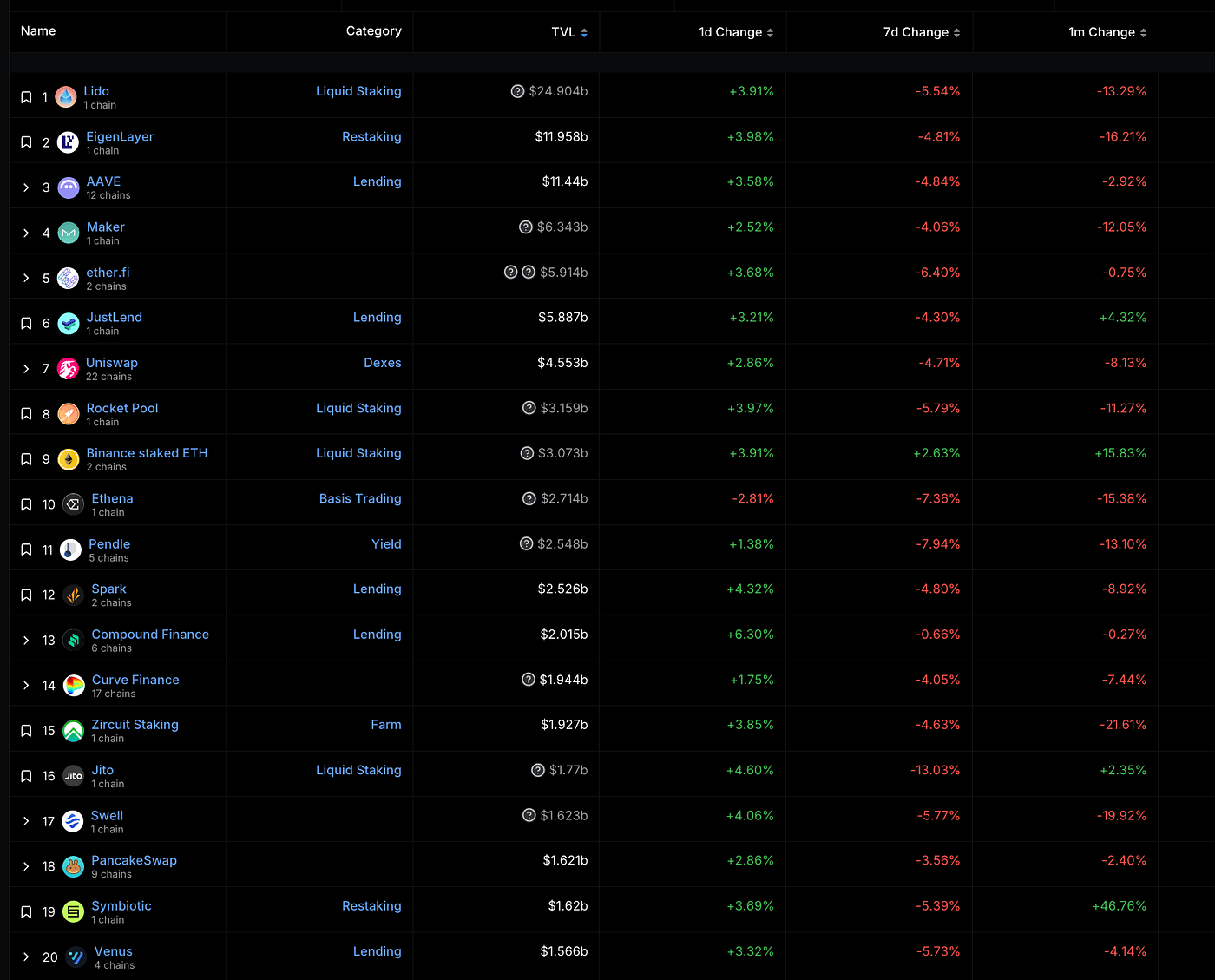Expand the ether.fi row

[x=26, y=278]
